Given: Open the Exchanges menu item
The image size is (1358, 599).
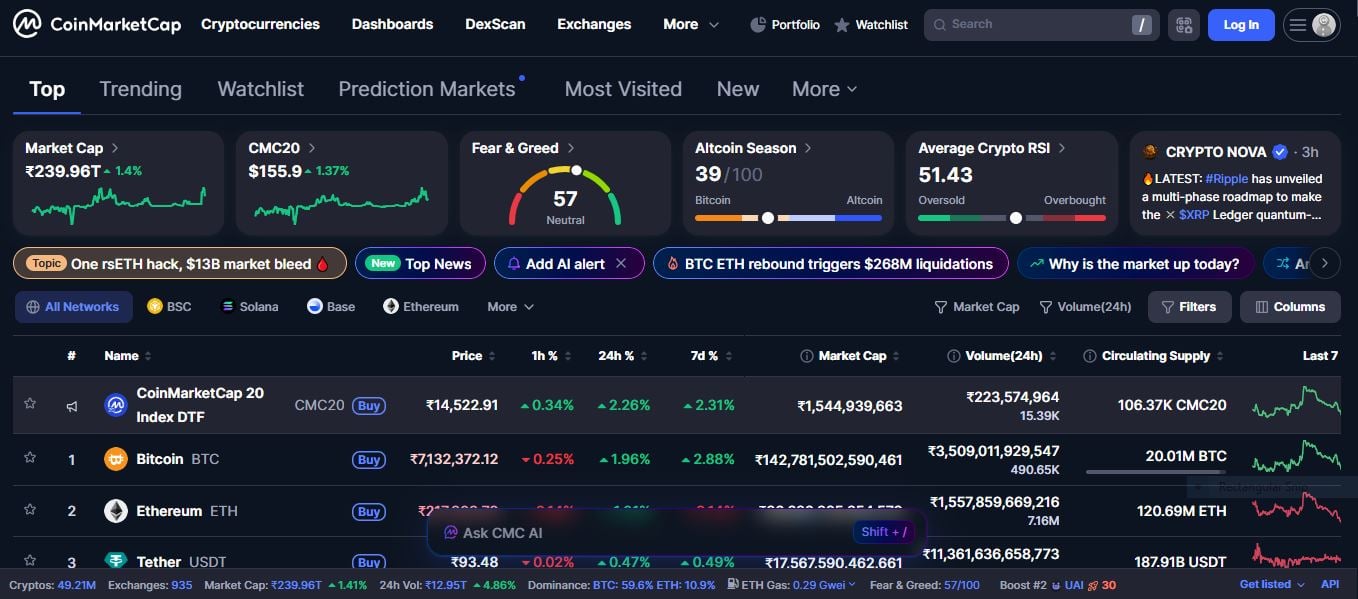Looking at the screenshot, I should point(594,24).
